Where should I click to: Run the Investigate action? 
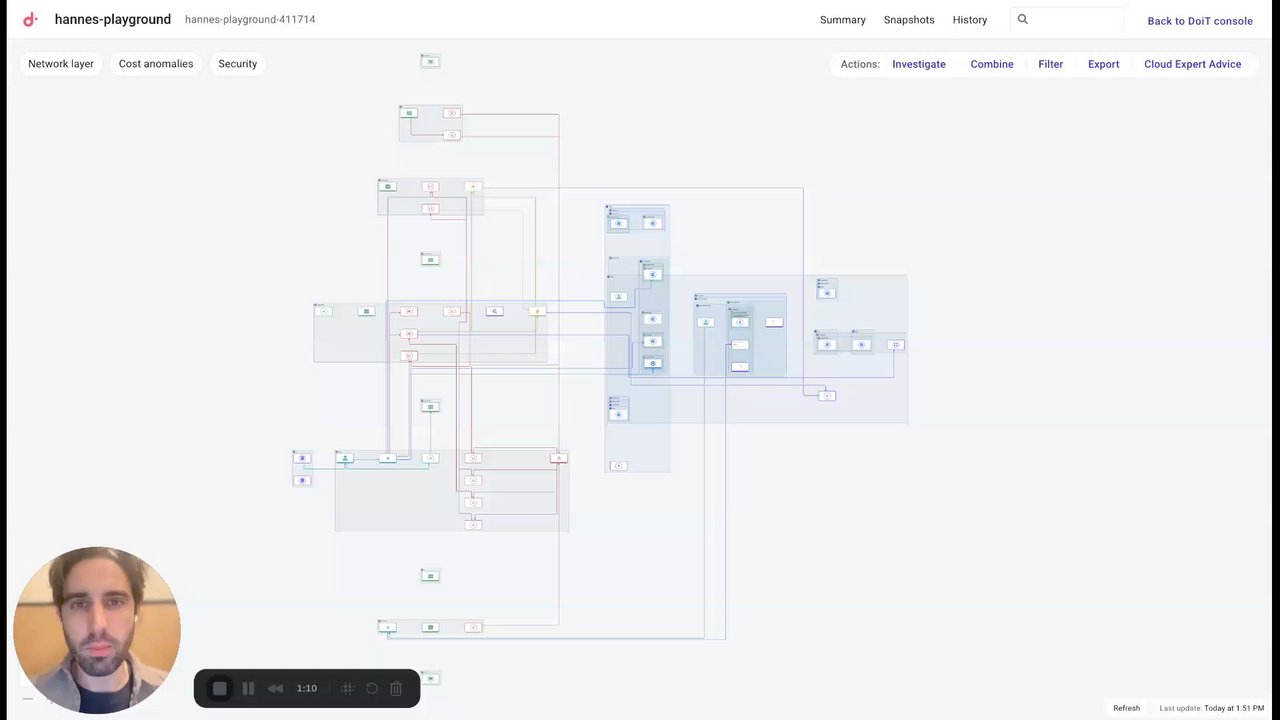click(x=919, y=64)
